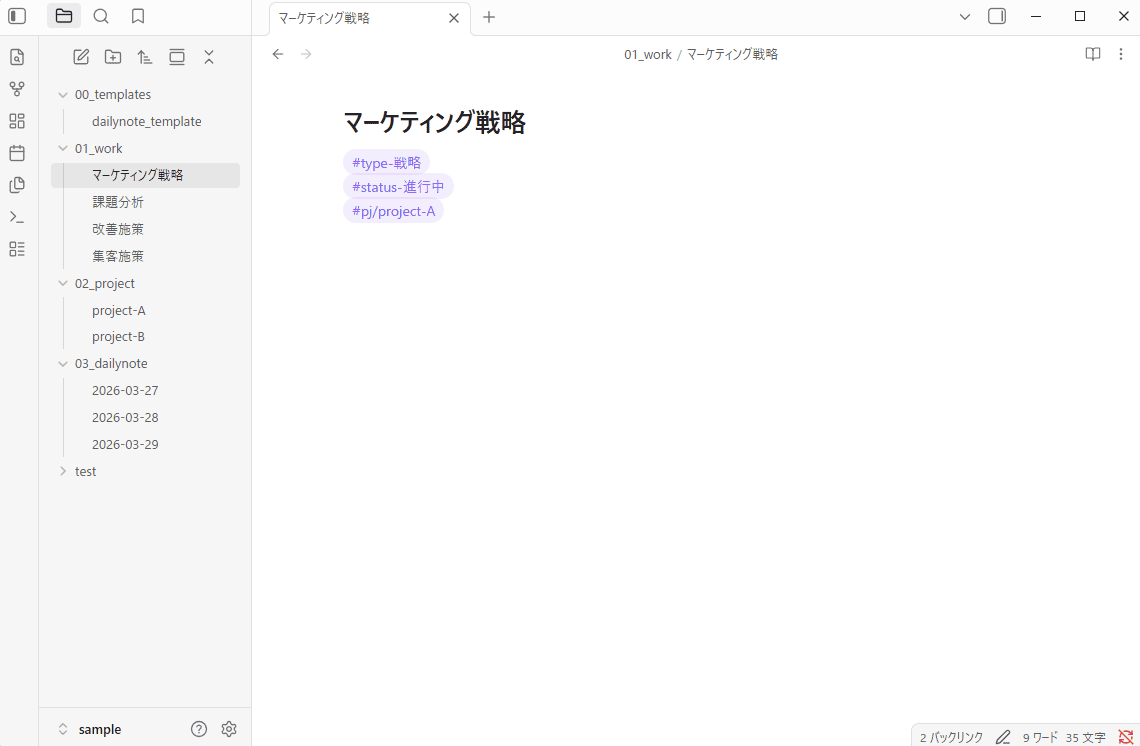Viewport: 1140px width, 746px height.
Task: Toggle the left sidebar panel
Action: [16, 16]
